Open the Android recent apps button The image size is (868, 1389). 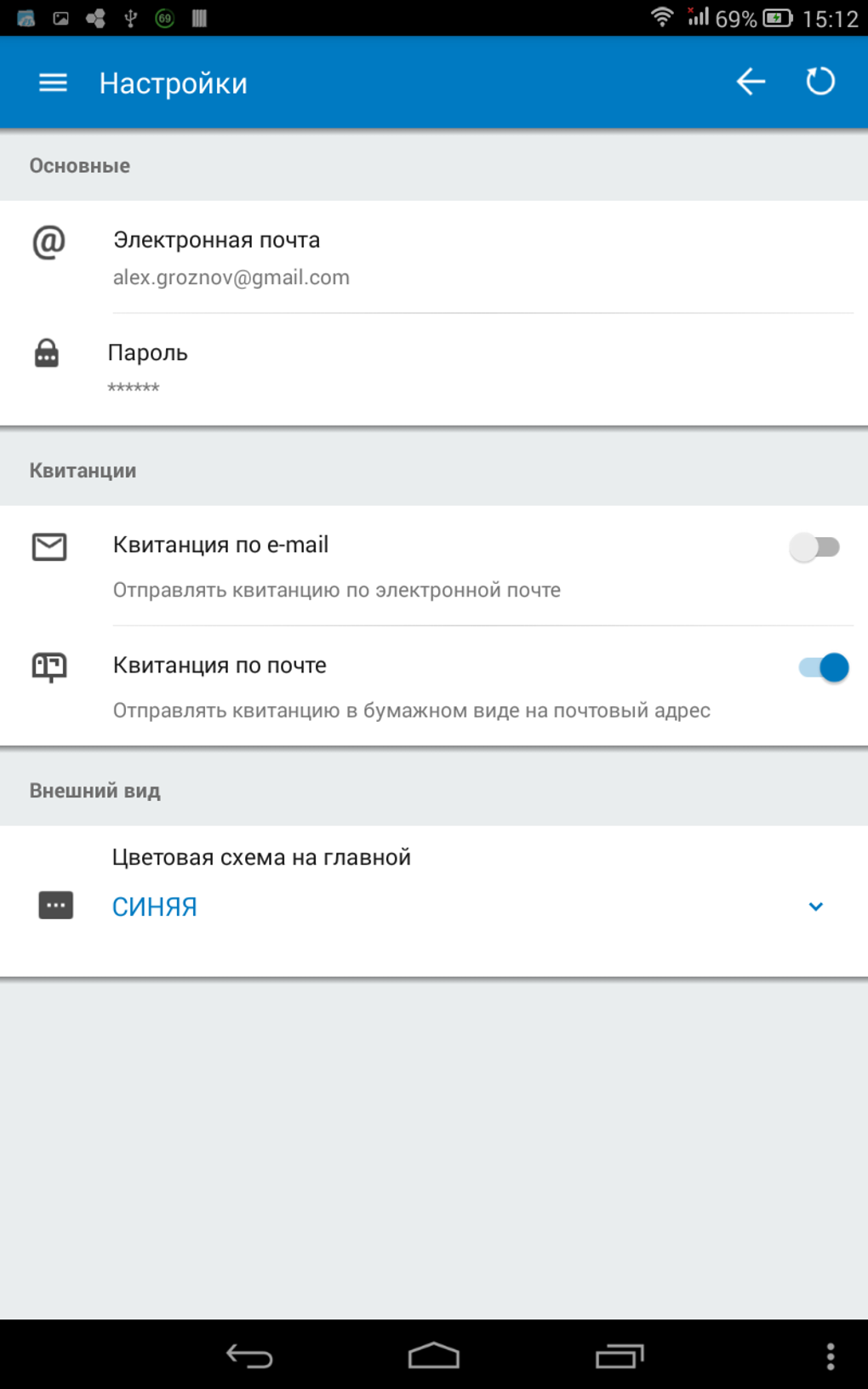[x=620, y=1355]
